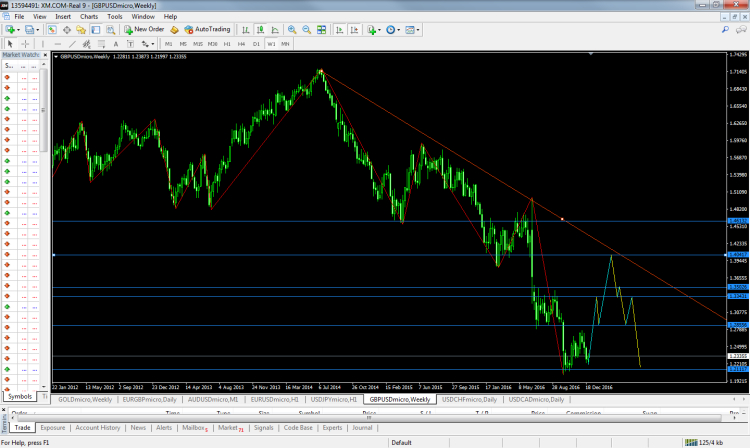This screenshot has height=448, width=750.
Task: Open the Account History terminal tab
Action: point(98,427)
